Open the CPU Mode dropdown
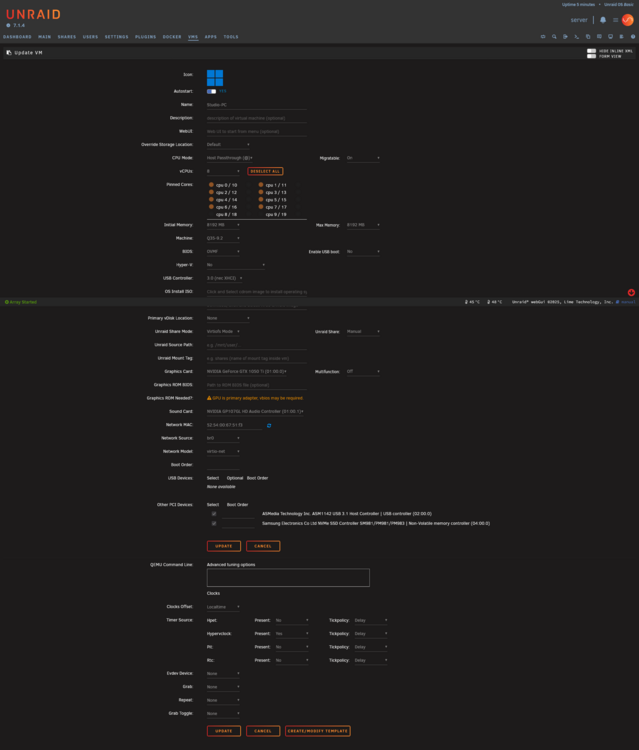This screenshot has height=750, width=639. pos(230,158)
